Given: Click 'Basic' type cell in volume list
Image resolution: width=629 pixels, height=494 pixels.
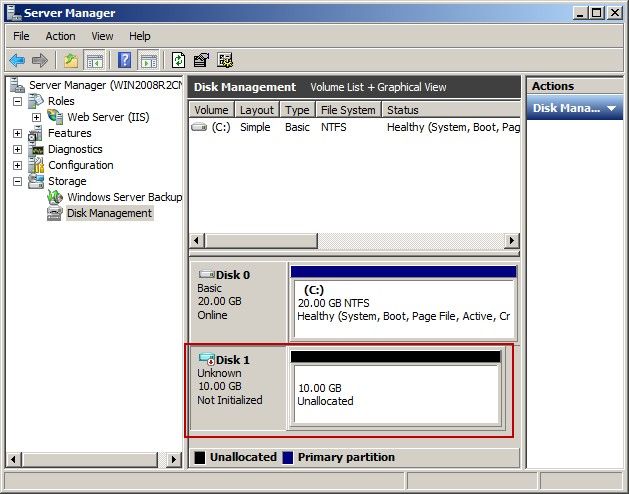Looking at the screenshot, I should point(297,127).
